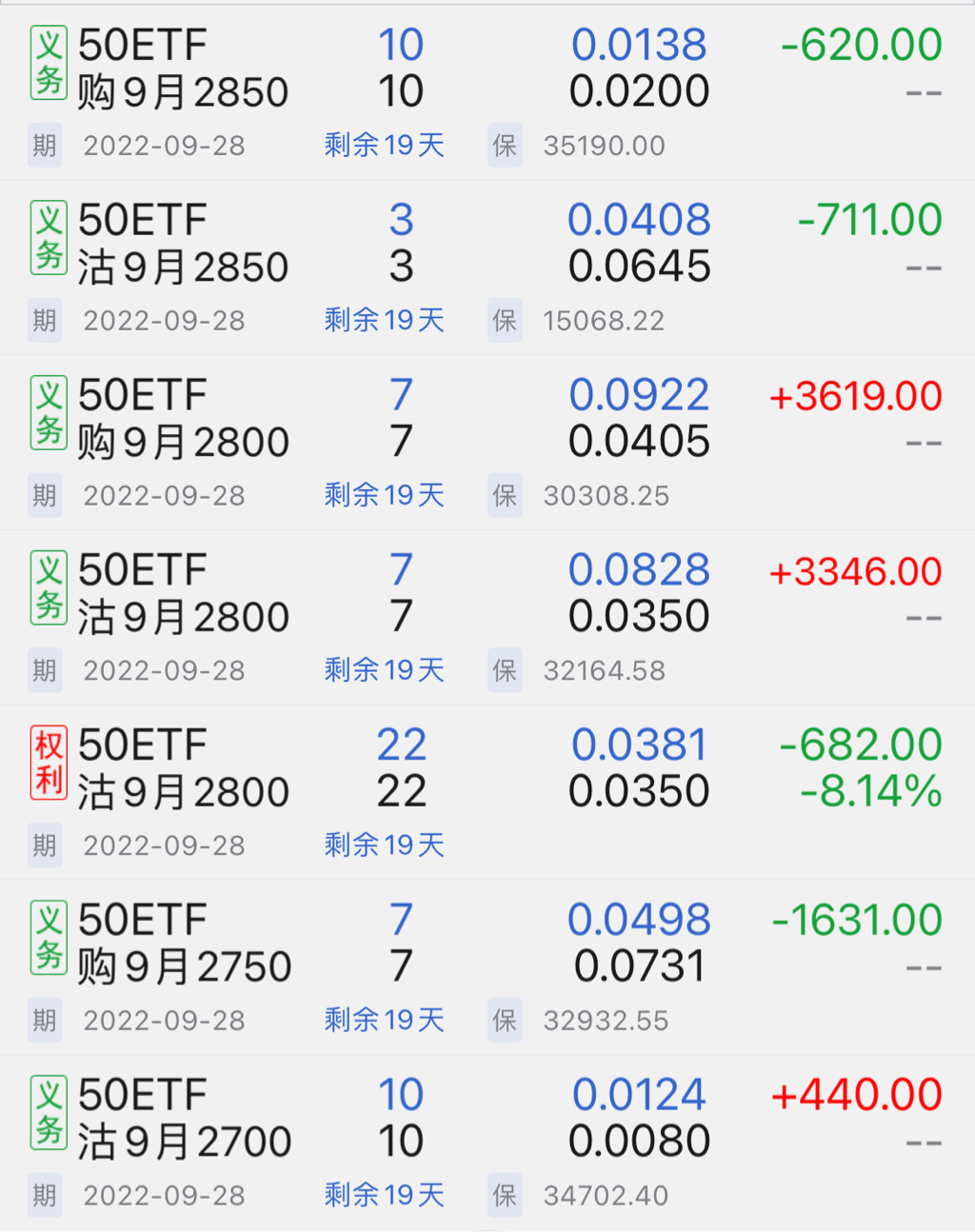Open the 50ETF 沽9月2700 position name

coord(184,1119)
